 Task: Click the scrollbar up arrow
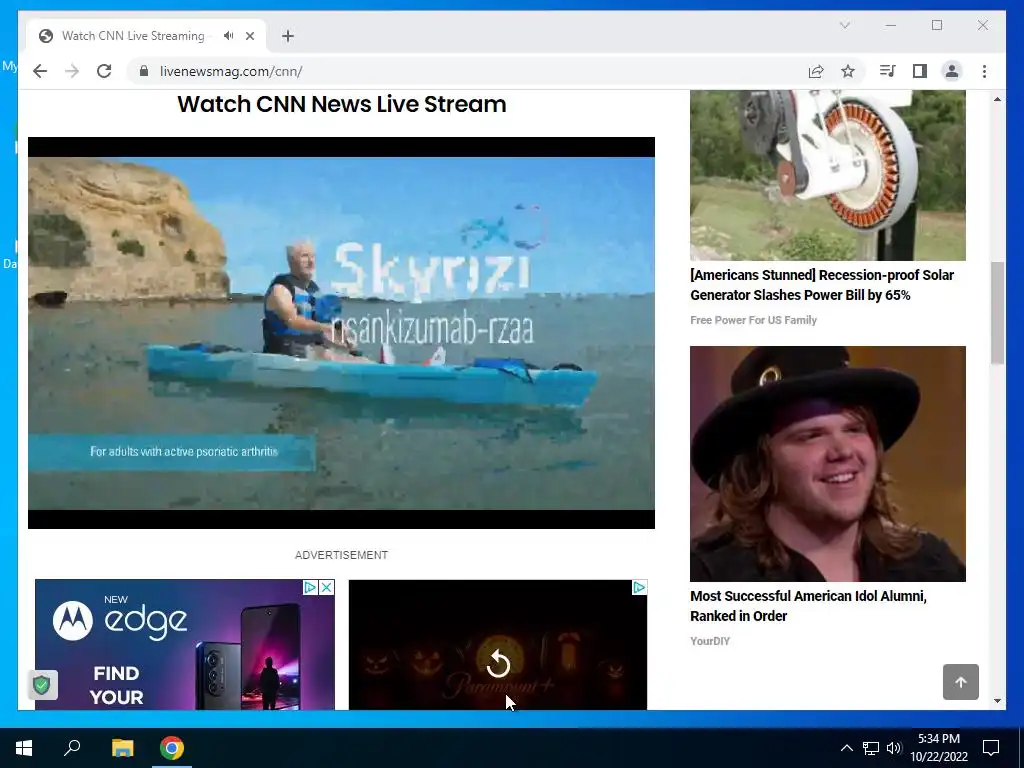point(997,99)
